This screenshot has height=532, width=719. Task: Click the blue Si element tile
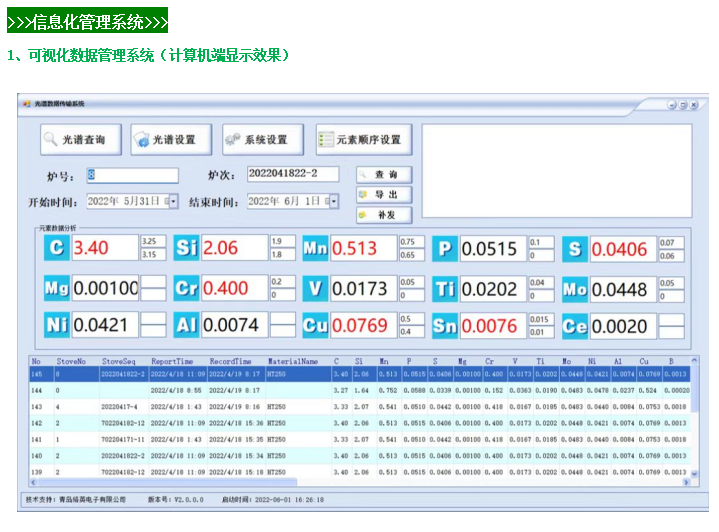(x=186, y=248)
